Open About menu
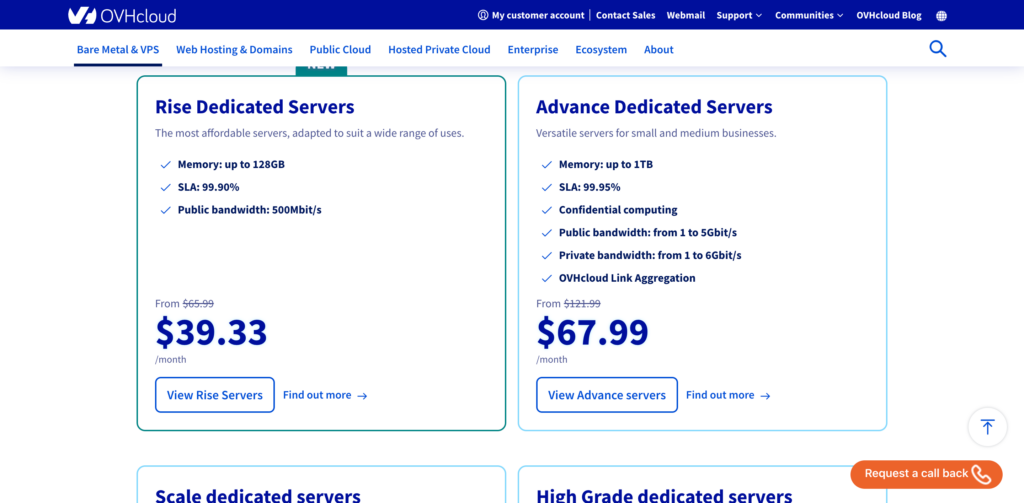The image size is (1024, 503). tap(658, 50)
